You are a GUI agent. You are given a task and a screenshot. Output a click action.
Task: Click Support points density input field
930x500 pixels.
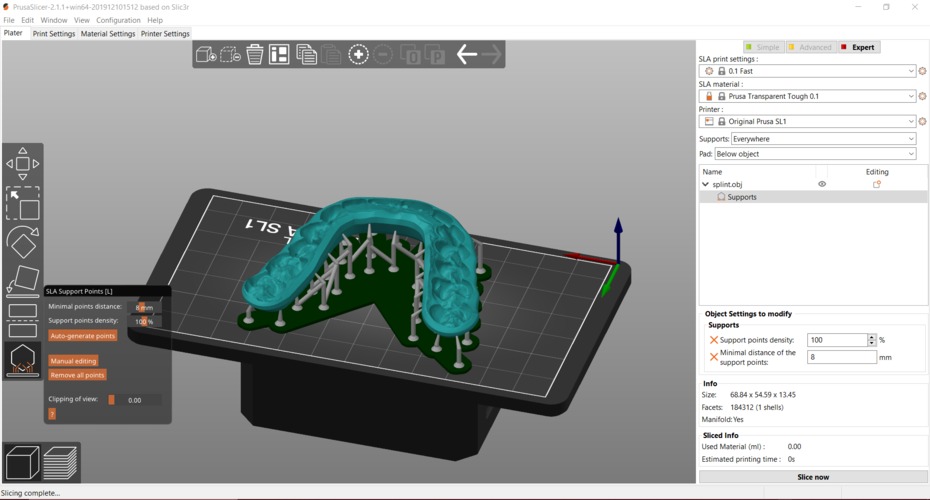tap(837, 340)
